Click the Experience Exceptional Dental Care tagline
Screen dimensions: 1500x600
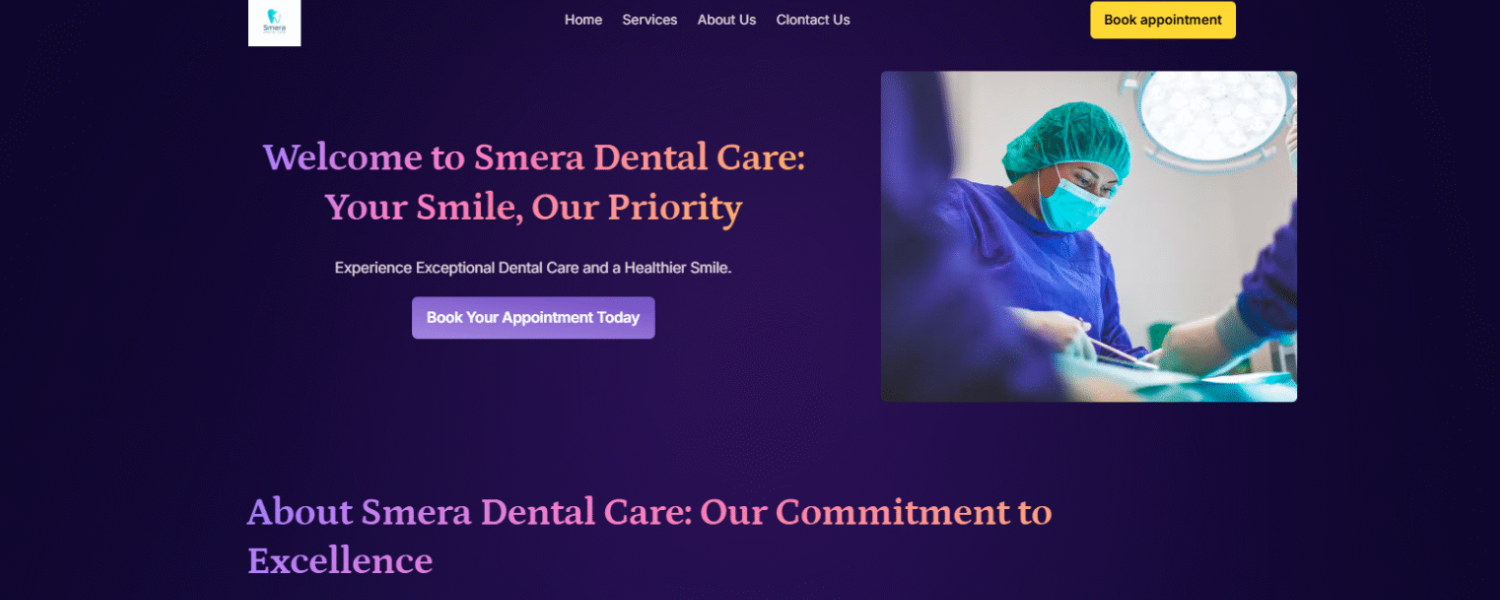click(x=533, y=268)
